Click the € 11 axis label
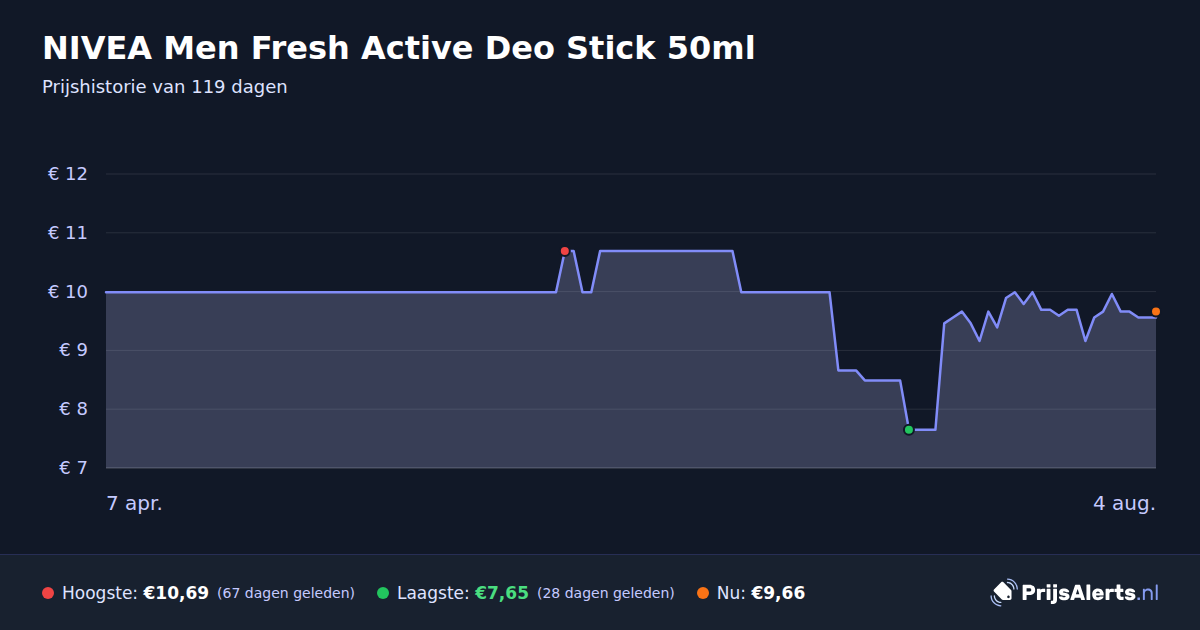This screenshot has height=630, width=1200. click(x=68, y=233)
